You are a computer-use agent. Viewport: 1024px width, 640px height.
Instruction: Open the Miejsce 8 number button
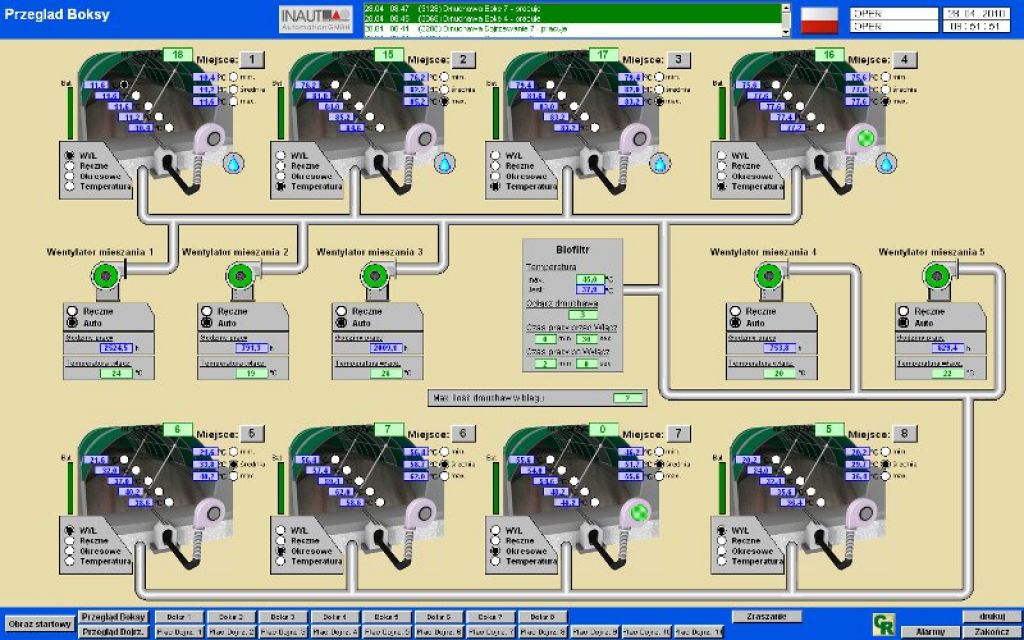(903, 433)
